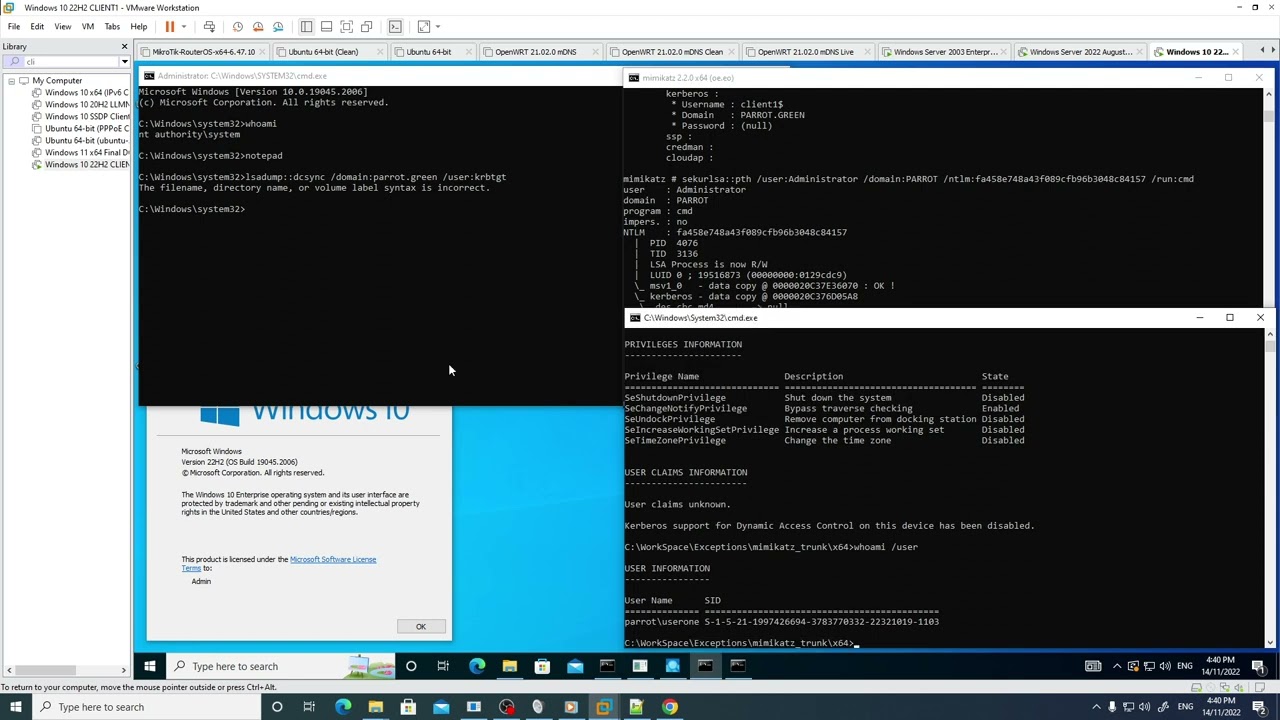Open the guest notification center
The height and width of the screenshot is (720, 1280).
click(x=1258, y=666)
